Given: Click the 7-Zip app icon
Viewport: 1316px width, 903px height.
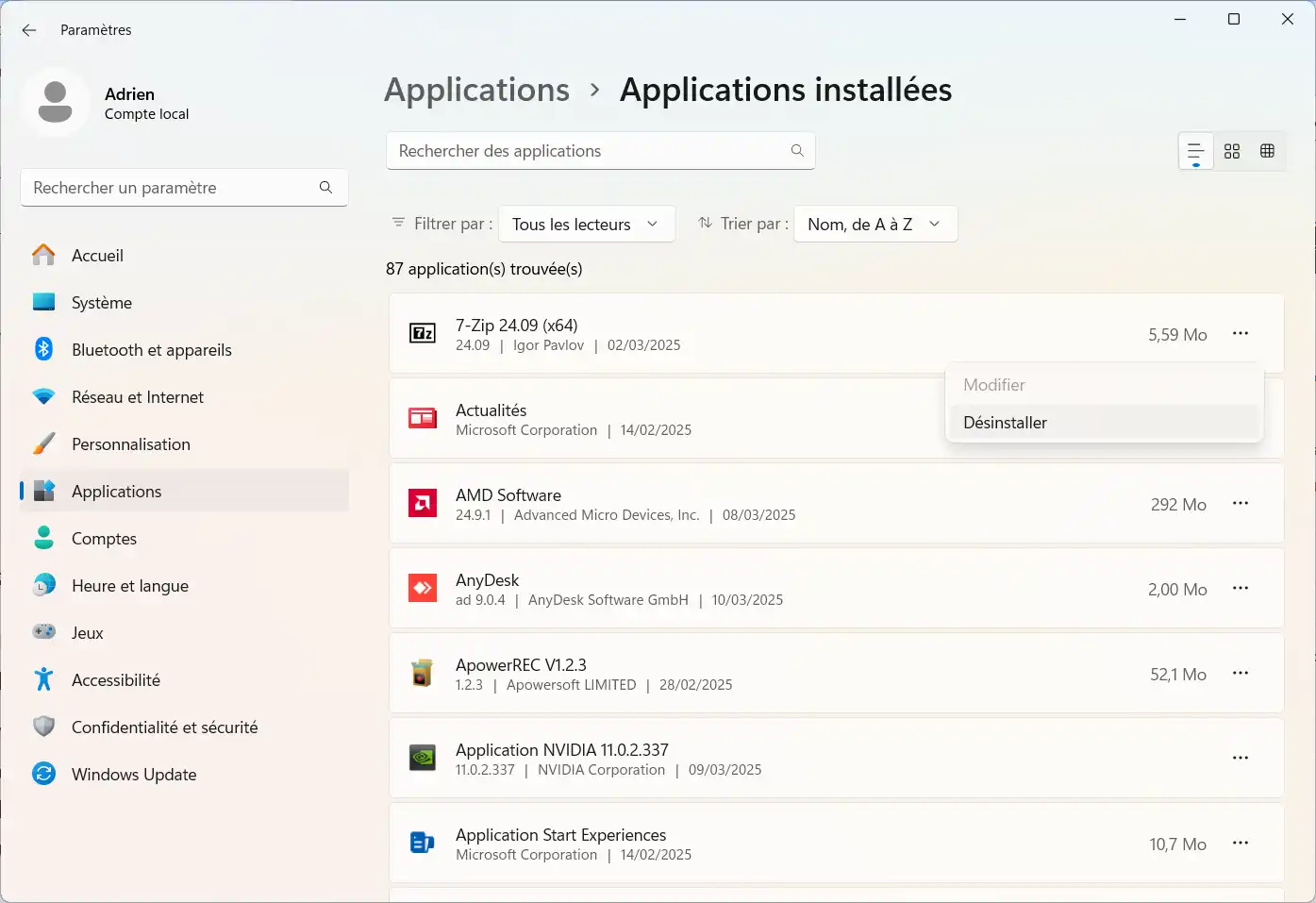Looking at the screenshot, I should point(422,333).
